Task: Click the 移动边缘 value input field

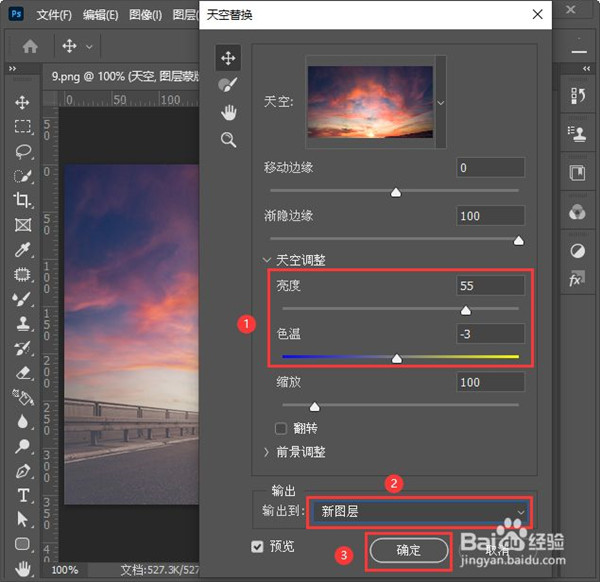Action: pyautogui.click(x=489, y=168)
